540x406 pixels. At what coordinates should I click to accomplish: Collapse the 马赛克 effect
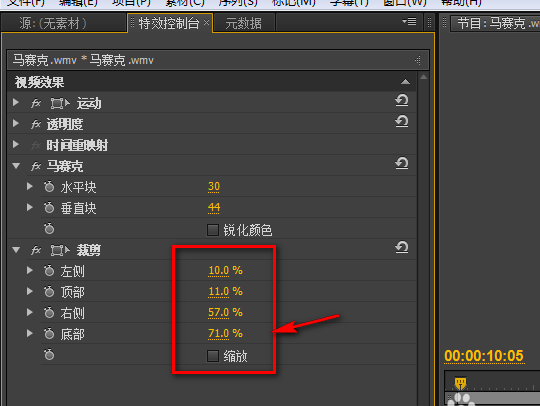coord(16,166)
